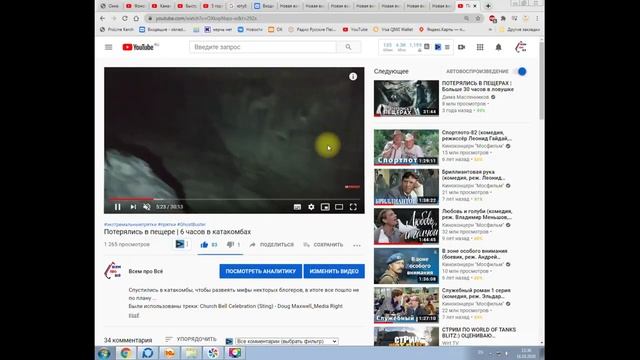
Task: Click Посмотреть аналитику button
Action: pyautogui.click(x=260, y=271)
